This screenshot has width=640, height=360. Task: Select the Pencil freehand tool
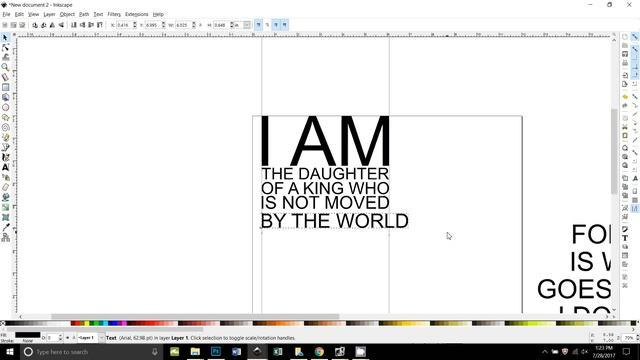click(5, 138)
